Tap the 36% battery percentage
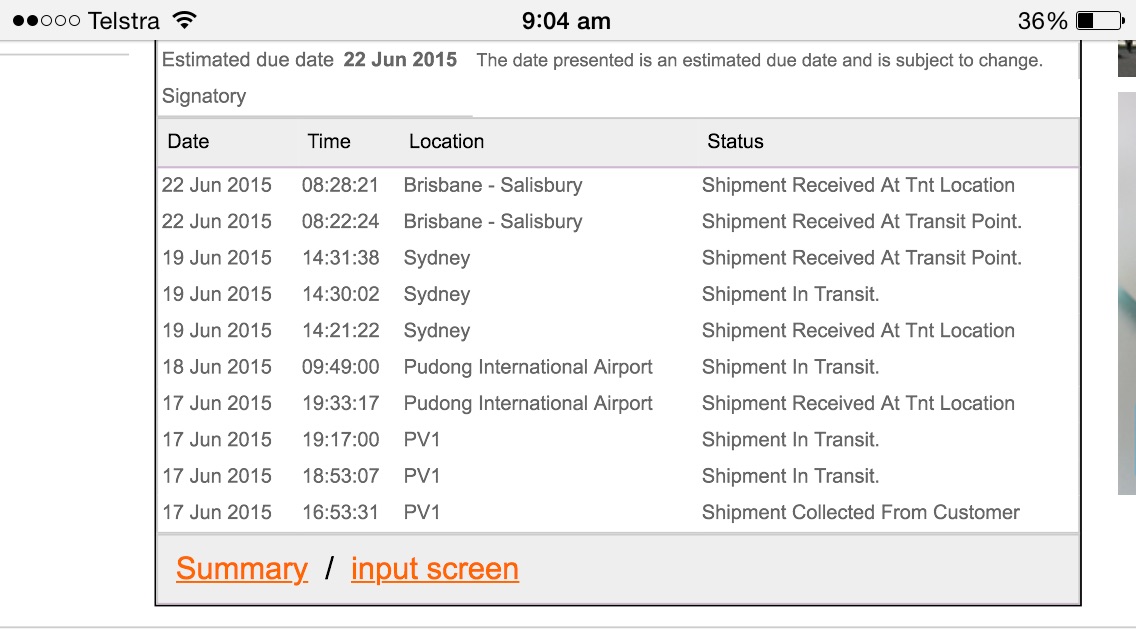Image resolution: width=1136 pixels, height=640 pixels. tap(1043, 21)
